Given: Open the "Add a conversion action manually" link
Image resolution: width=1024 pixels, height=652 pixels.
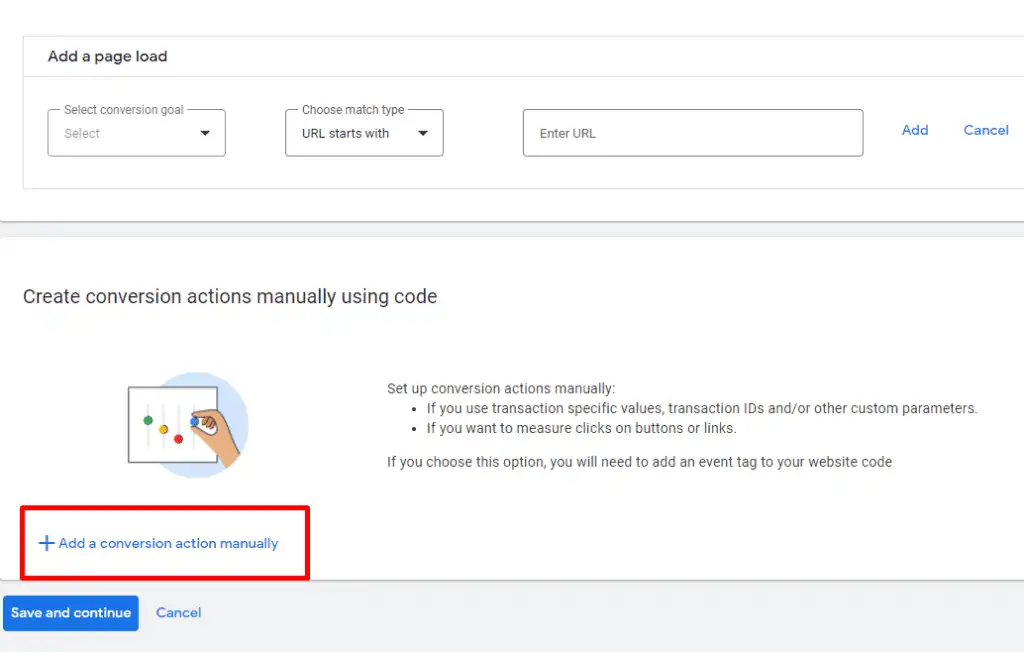Looking at the screenshot, I should pos(168,543).
